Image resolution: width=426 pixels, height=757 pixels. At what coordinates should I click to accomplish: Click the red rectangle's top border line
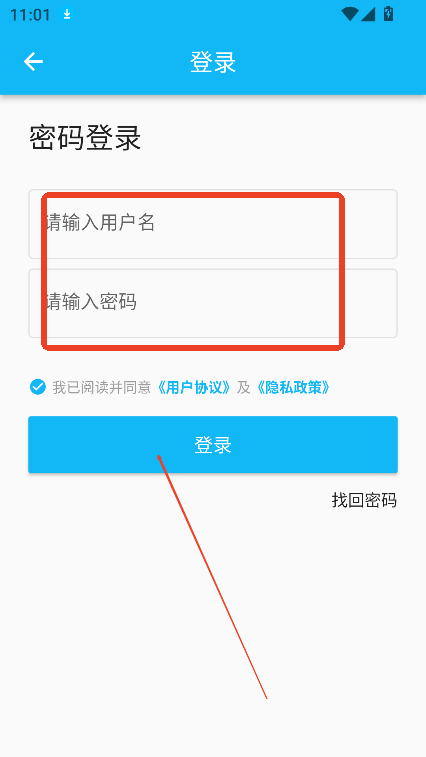(193, 196)
